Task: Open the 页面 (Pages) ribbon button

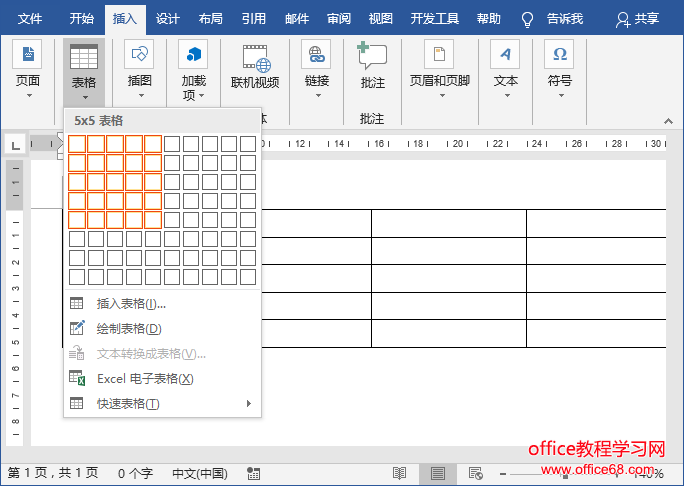Action: [x=28, y=70]
